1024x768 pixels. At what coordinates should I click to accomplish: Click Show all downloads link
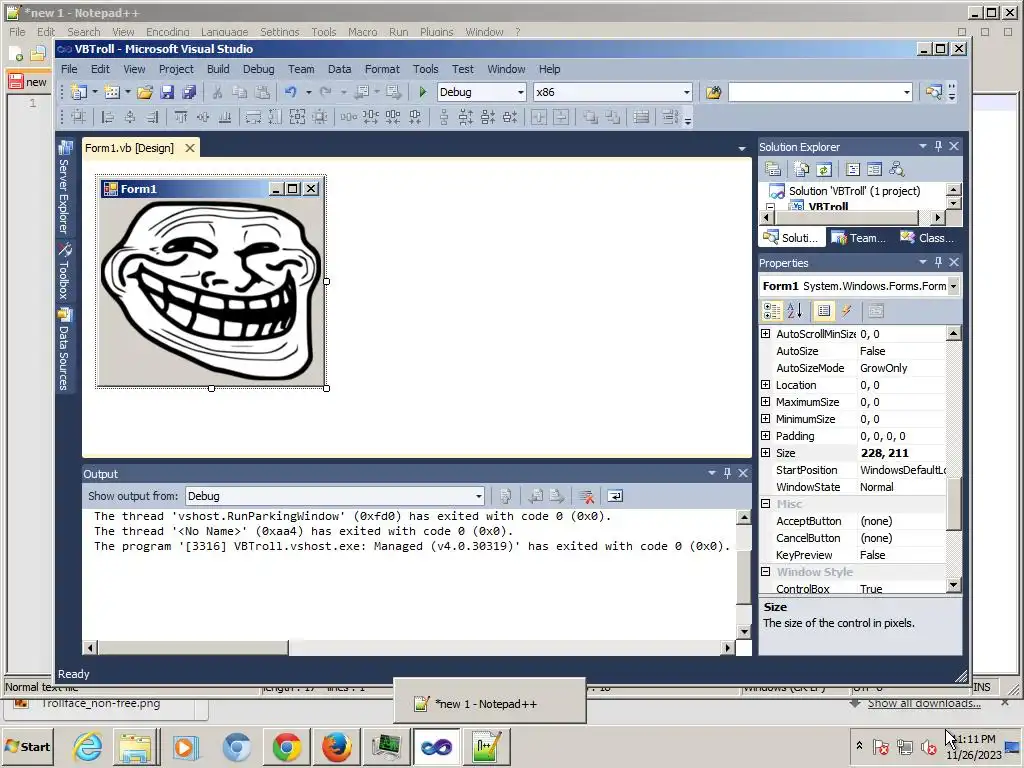click(924, 703)
